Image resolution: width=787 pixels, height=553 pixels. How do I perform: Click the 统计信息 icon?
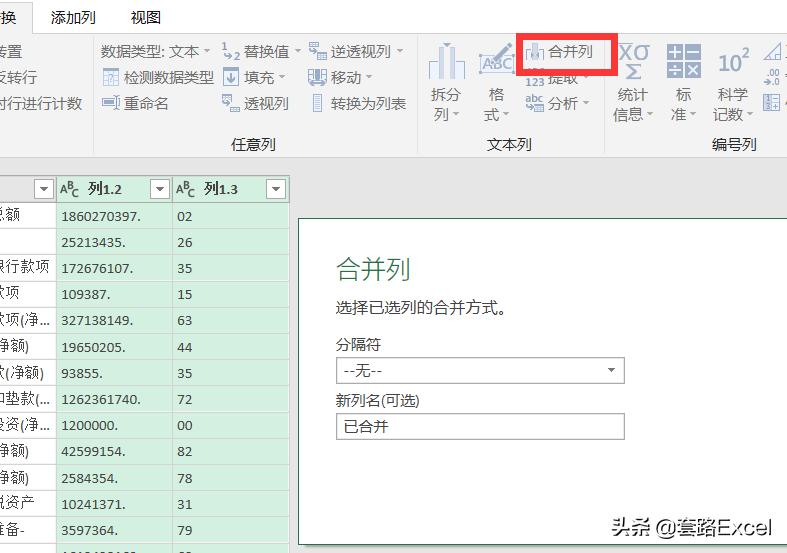634,62
